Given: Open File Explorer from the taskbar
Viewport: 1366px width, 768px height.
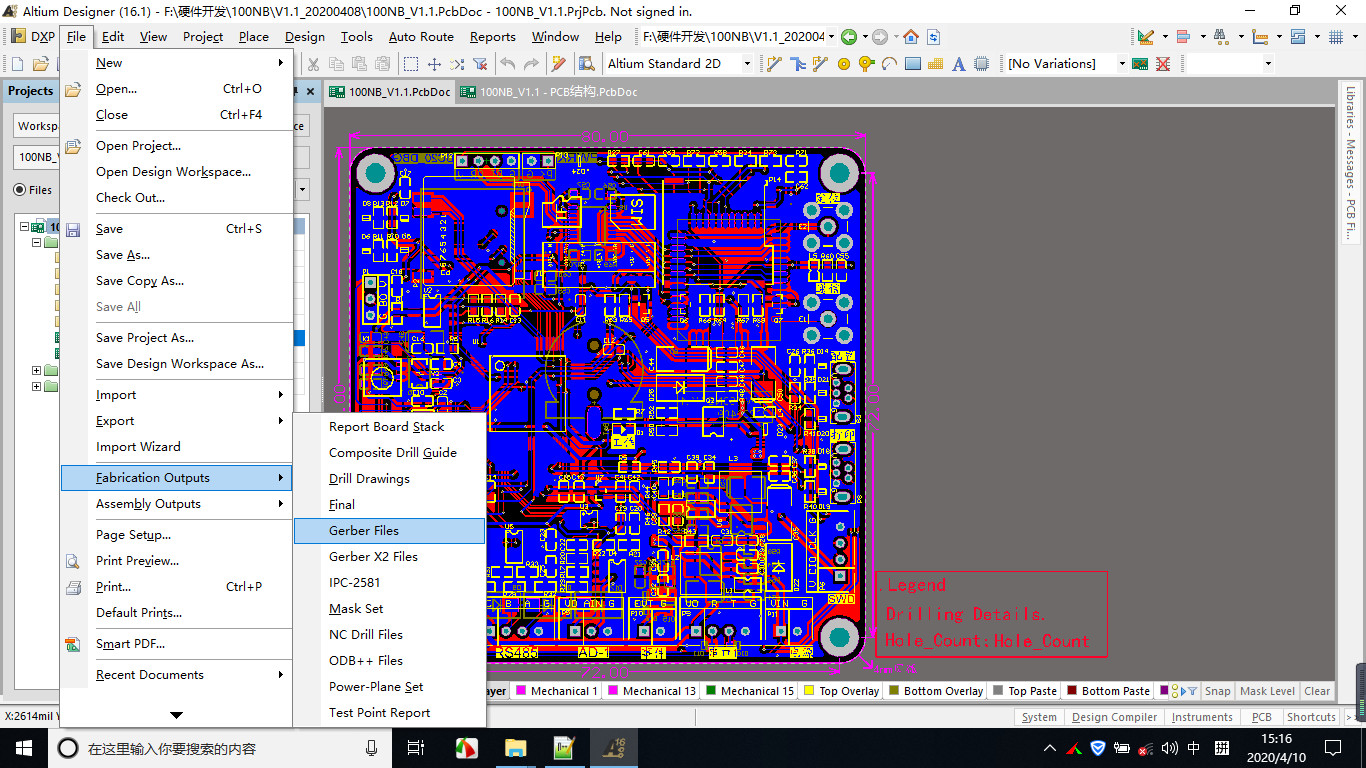Looking at the screenshot, I should [515, 748].
